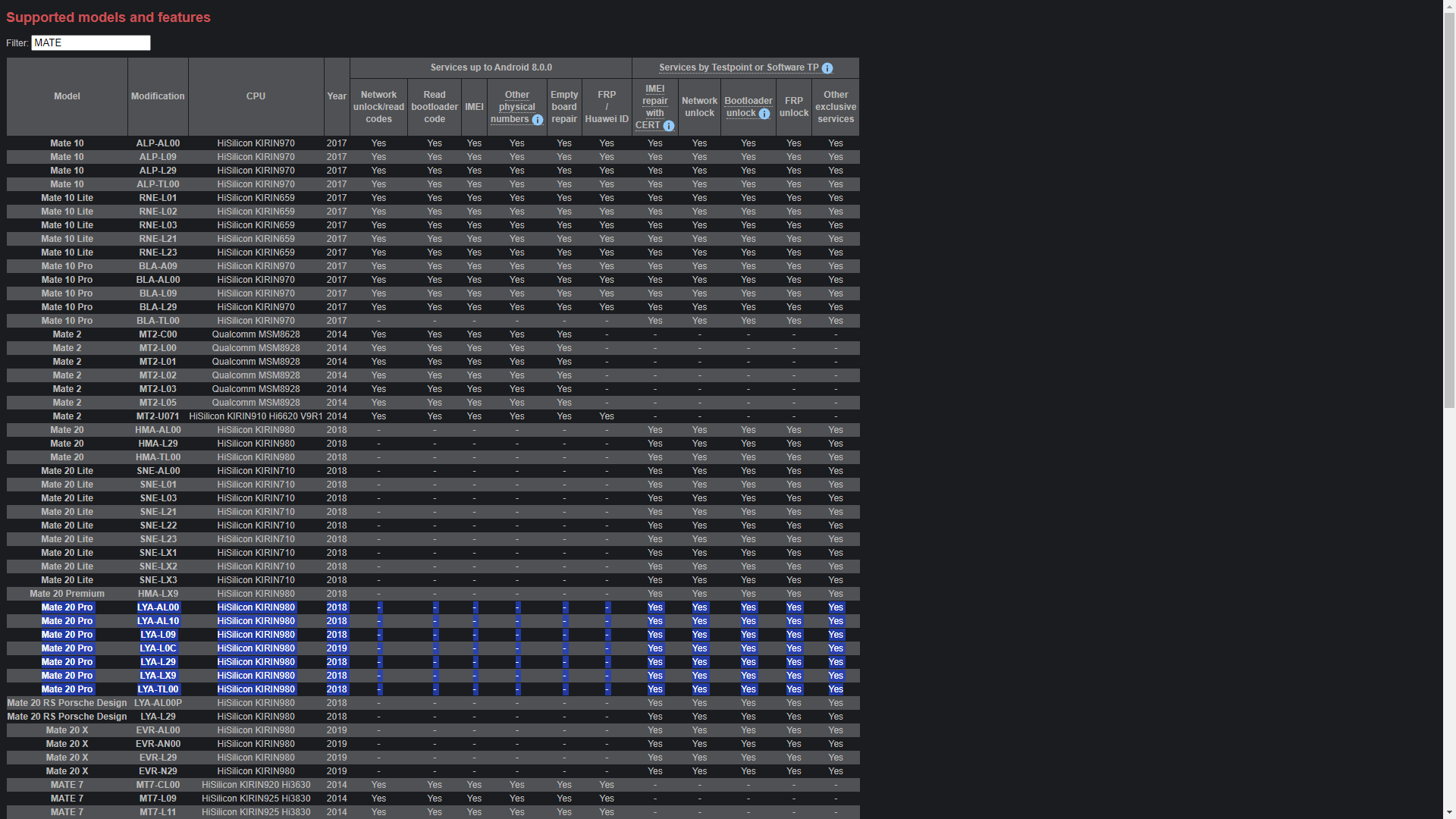The image size is (1456, 819).
Task: Select the Services up to Android 8.0.0 header
Action: pyautogui.click(x=491, y=67)
